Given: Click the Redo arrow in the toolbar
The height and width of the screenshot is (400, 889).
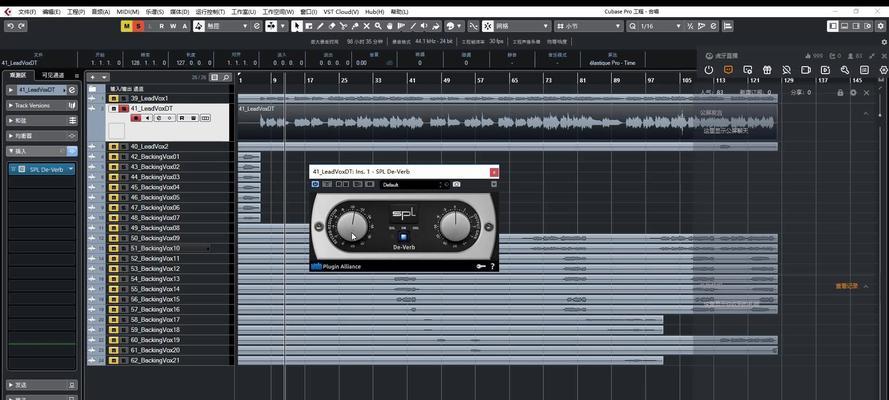Looking at the screenshot, I should click(21, 26).
